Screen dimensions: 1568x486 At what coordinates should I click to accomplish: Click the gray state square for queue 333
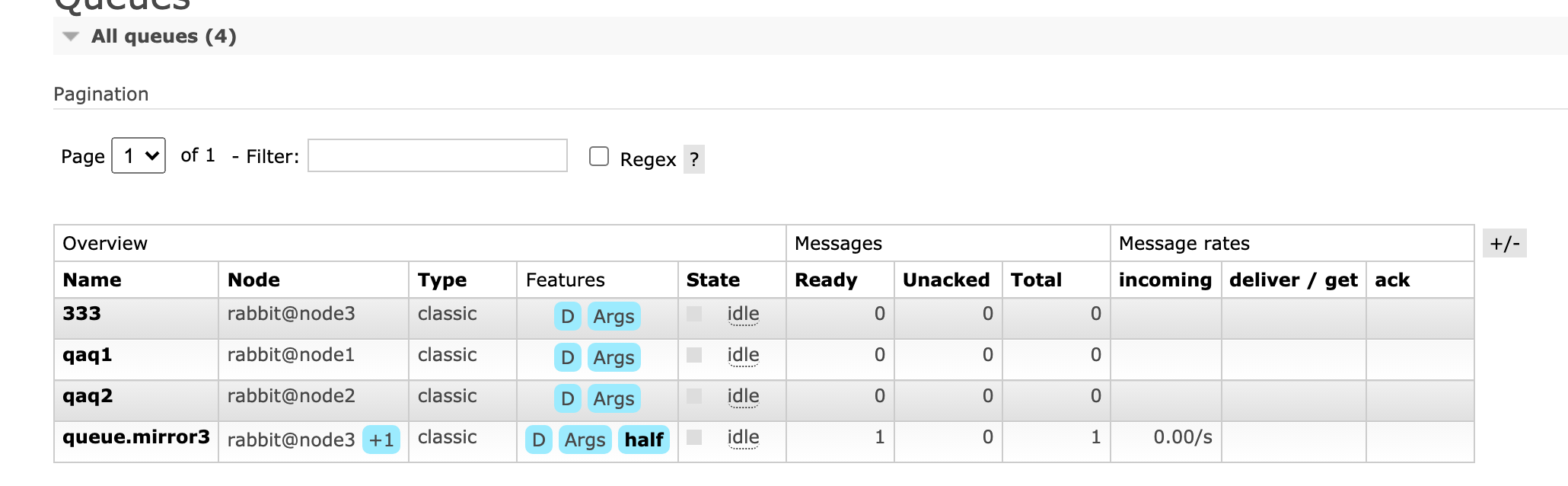click(x=694, y=314)
